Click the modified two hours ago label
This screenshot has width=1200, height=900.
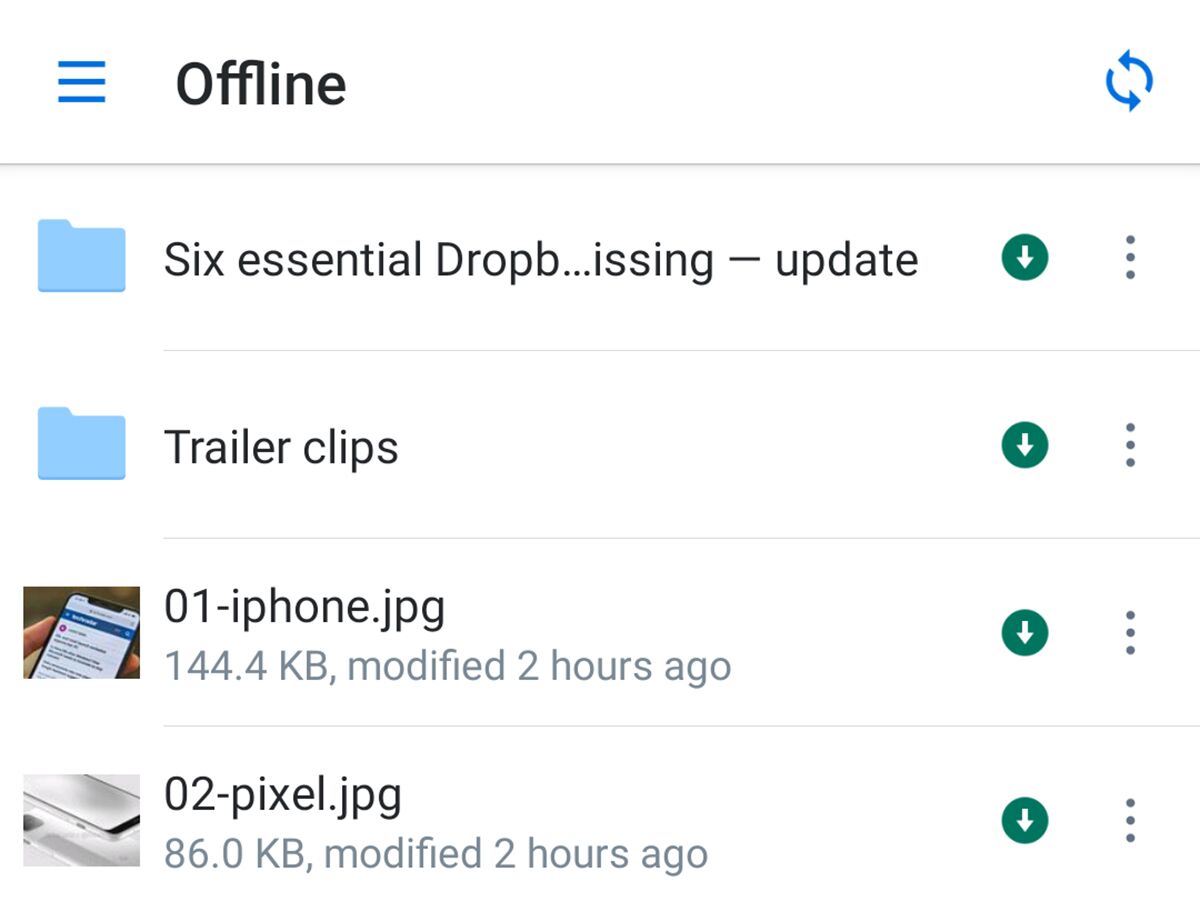click(x=447, y=666)
